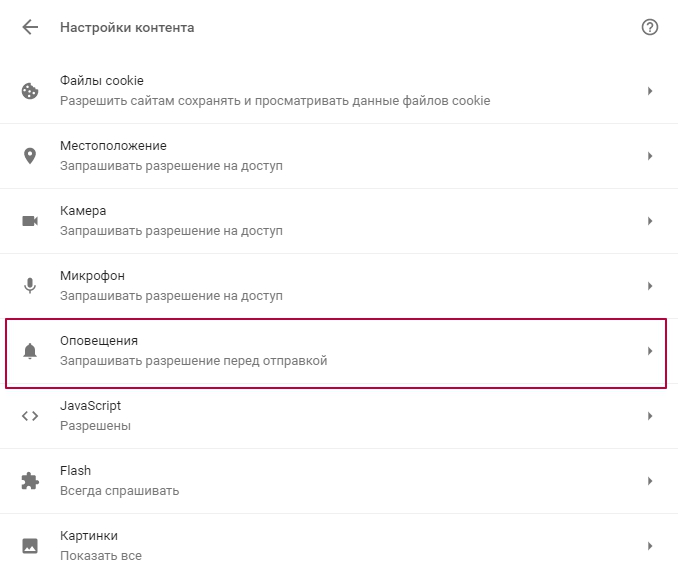Open the Оповещения settings item
The image size is (678, 576).
pos(336,353)
